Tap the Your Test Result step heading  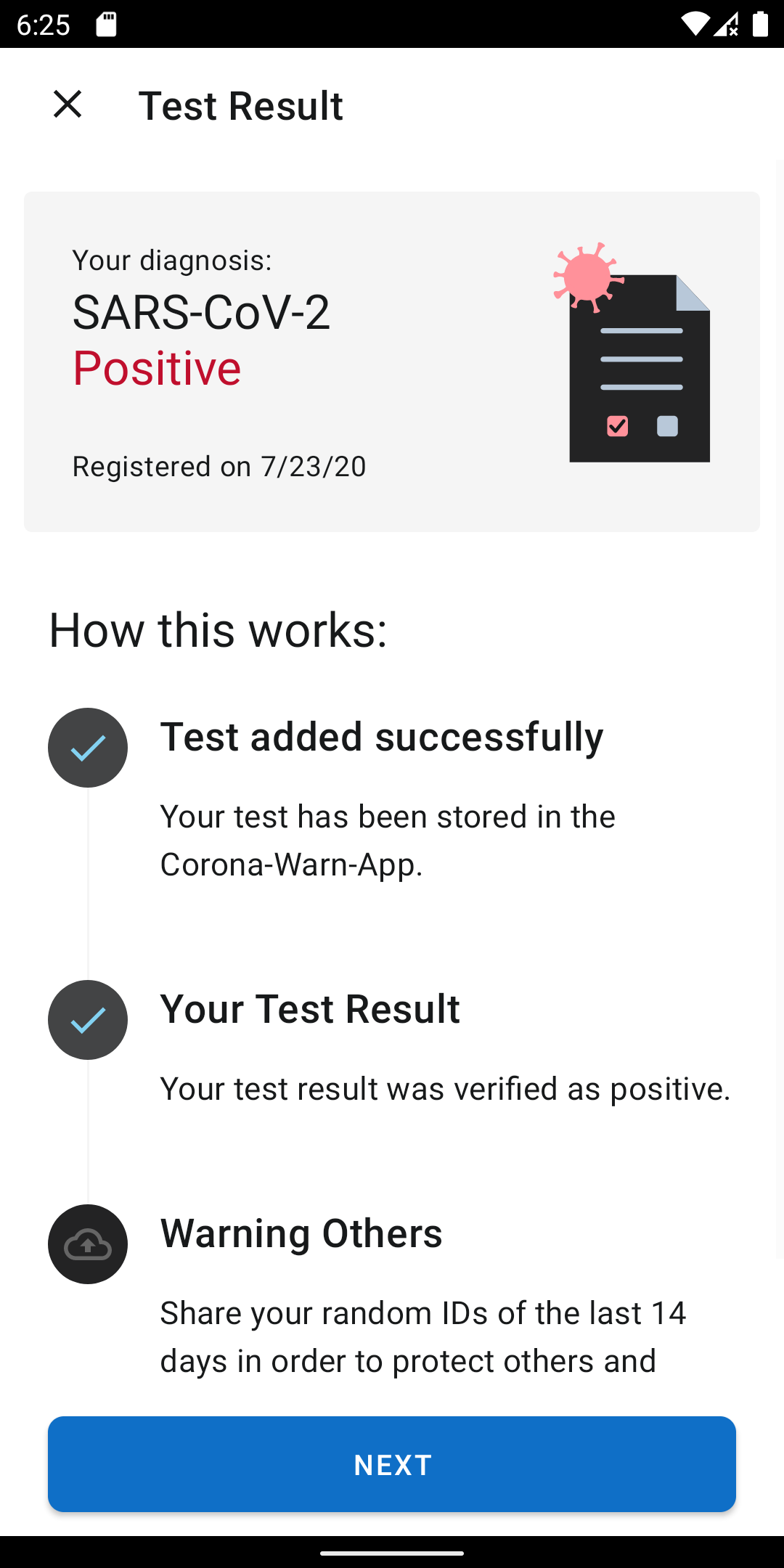tap(310, 1008)
